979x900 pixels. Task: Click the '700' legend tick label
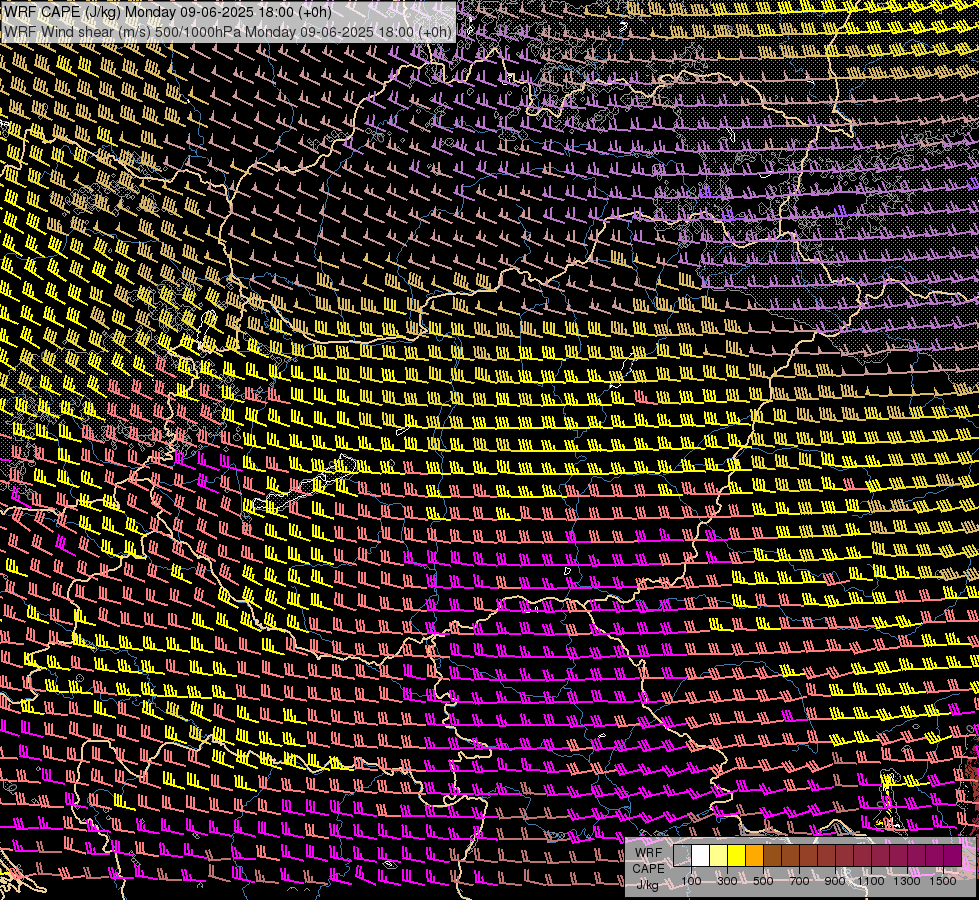pos(799,881)
